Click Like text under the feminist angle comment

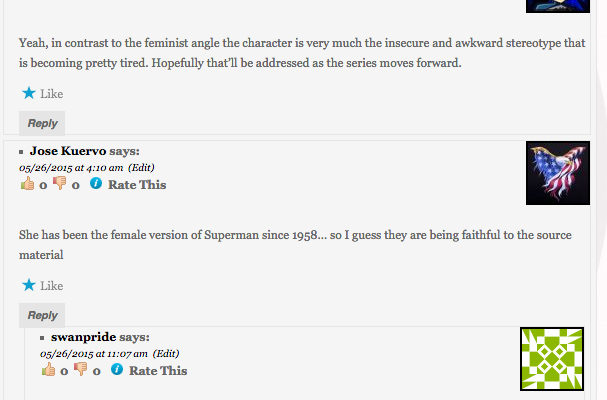point(52,95)
